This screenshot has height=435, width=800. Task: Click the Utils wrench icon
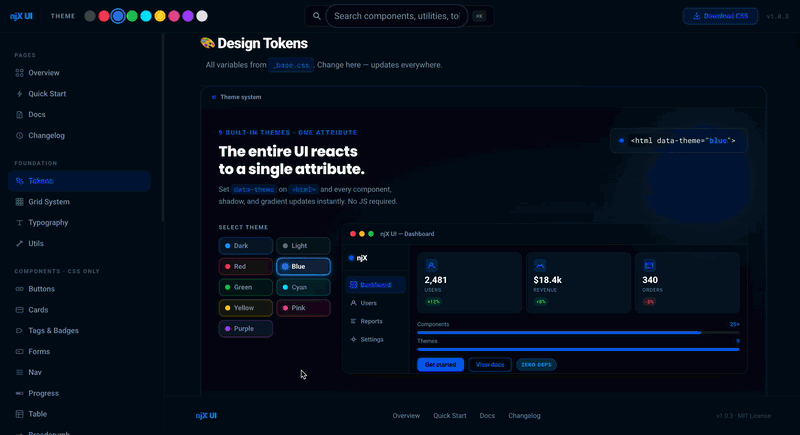click(19, 244)
